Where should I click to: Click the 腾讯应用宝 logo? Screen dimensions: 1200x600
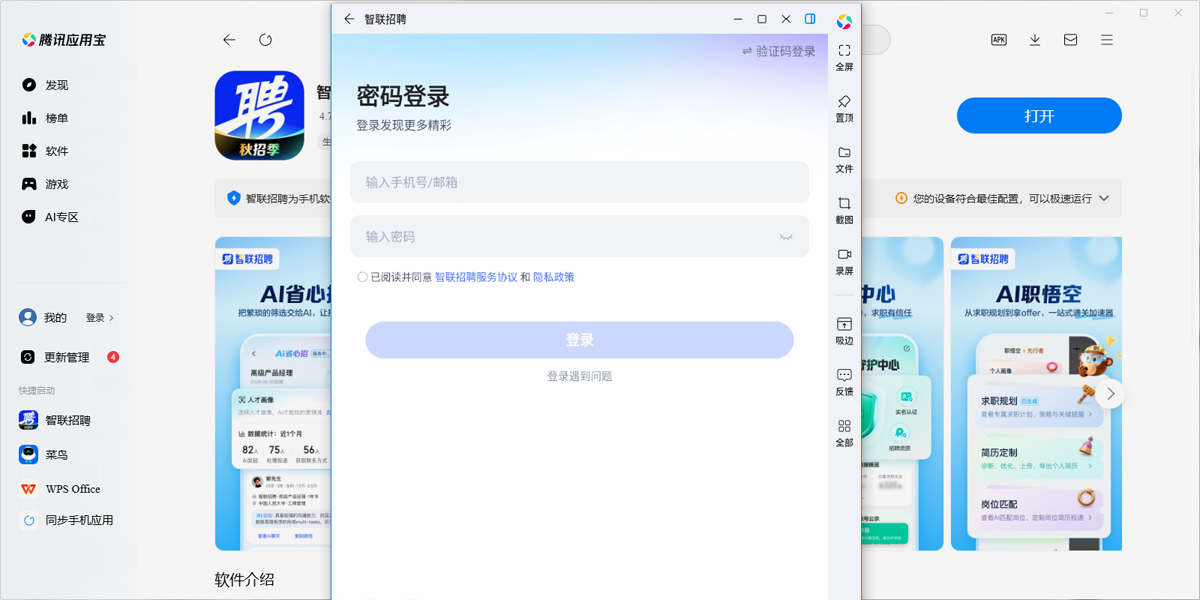tap(64, 40)
